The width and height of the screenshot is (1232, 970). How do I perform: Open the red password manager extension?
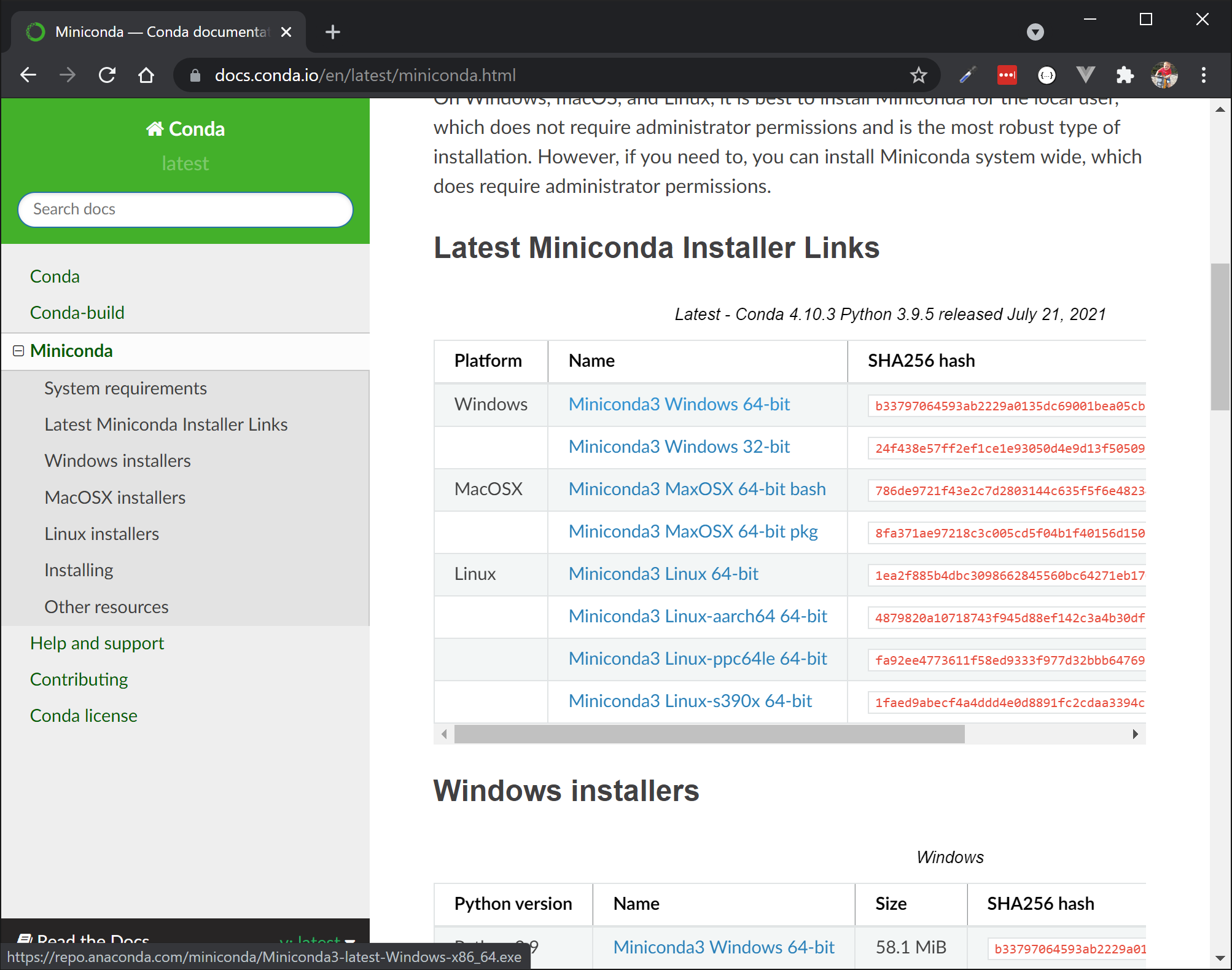[1007, 75]
